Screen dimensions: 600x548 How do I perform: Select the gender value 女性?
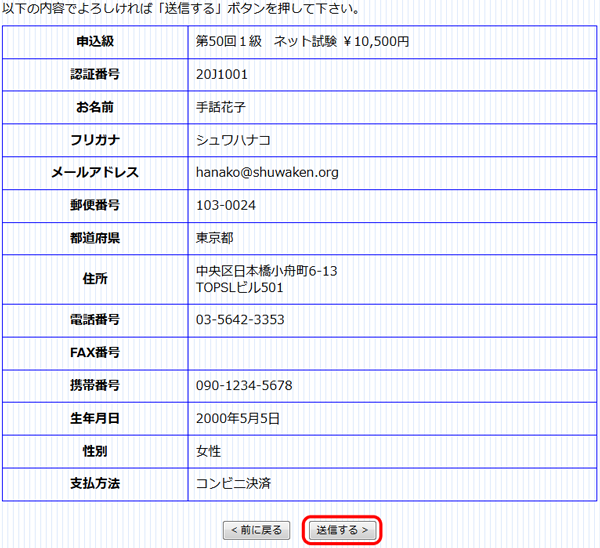tap(209, 451)
